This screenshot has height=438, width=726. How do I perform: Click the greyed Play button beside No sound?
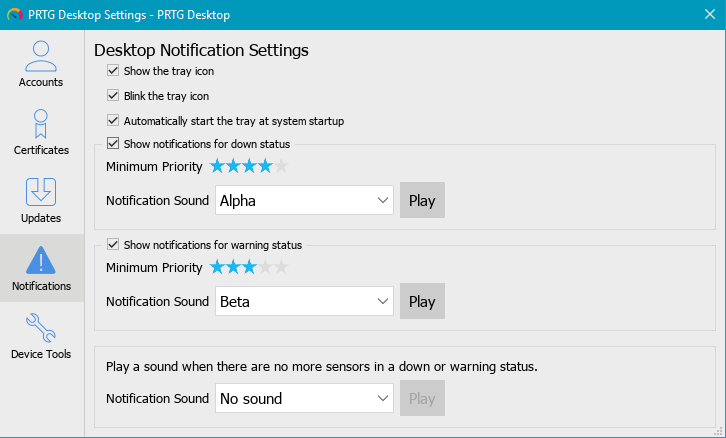[422, 398]
